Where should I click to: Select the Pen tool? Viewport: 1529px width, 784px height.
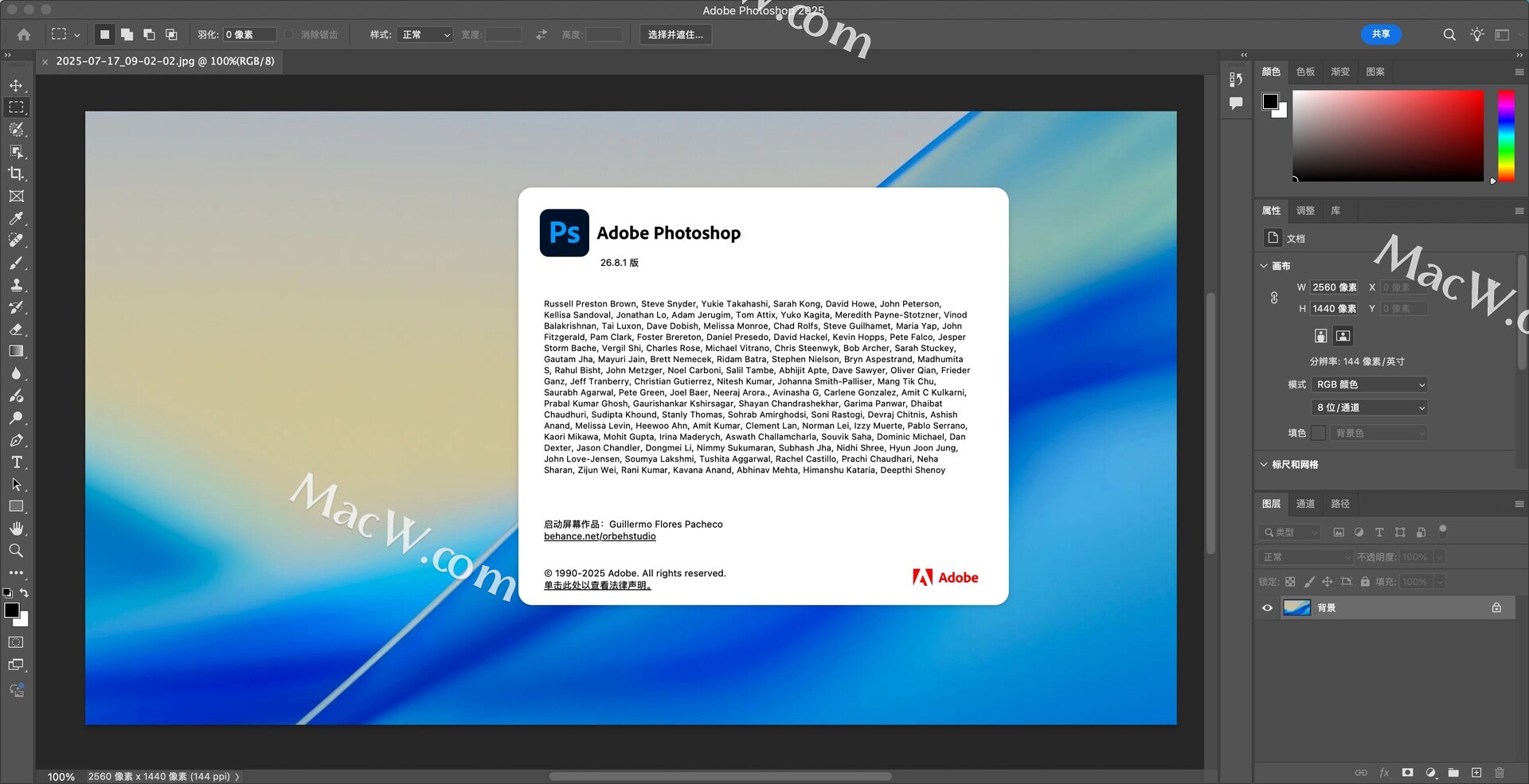16,440
